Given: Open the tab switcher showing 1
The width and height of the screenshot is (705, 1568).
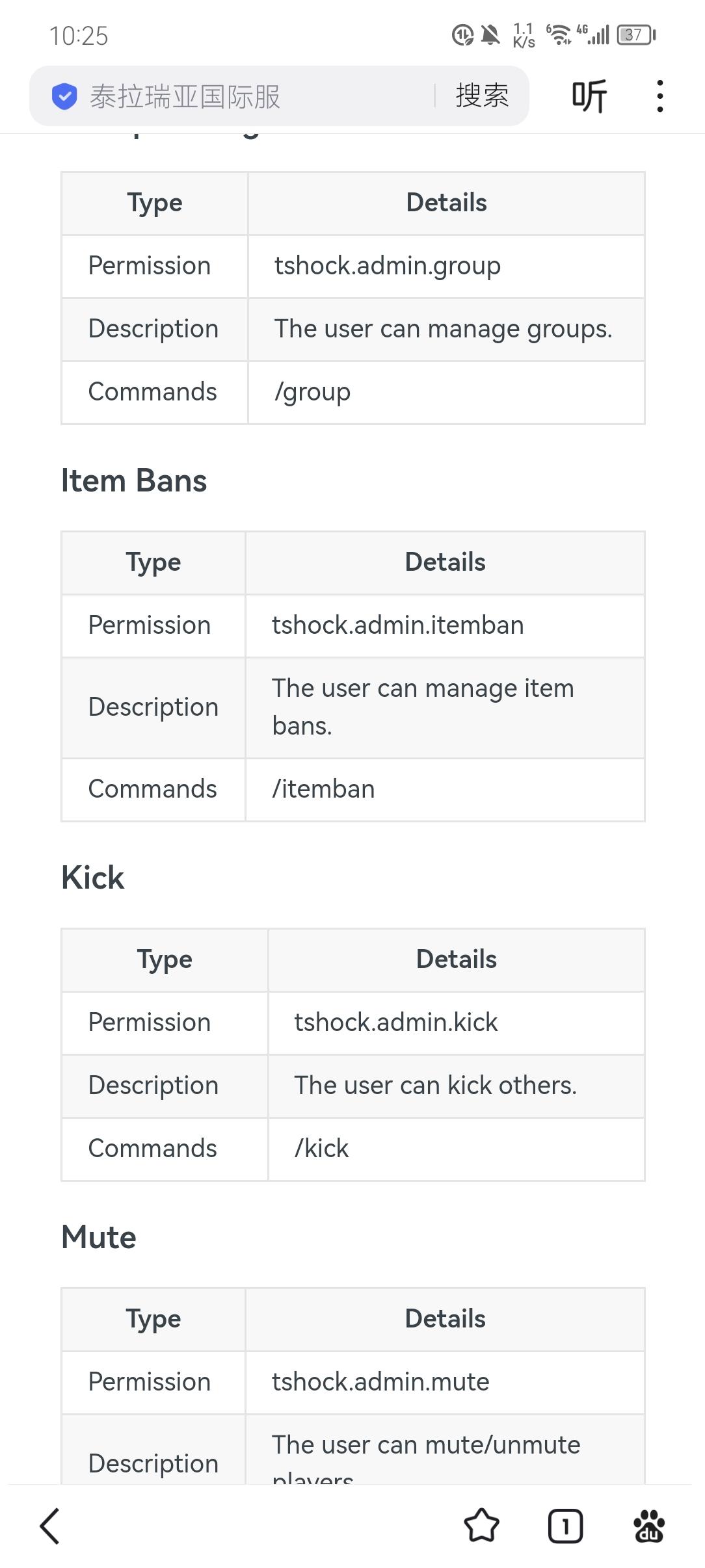Looking at the screenshot, I should tap(565, 1526).
